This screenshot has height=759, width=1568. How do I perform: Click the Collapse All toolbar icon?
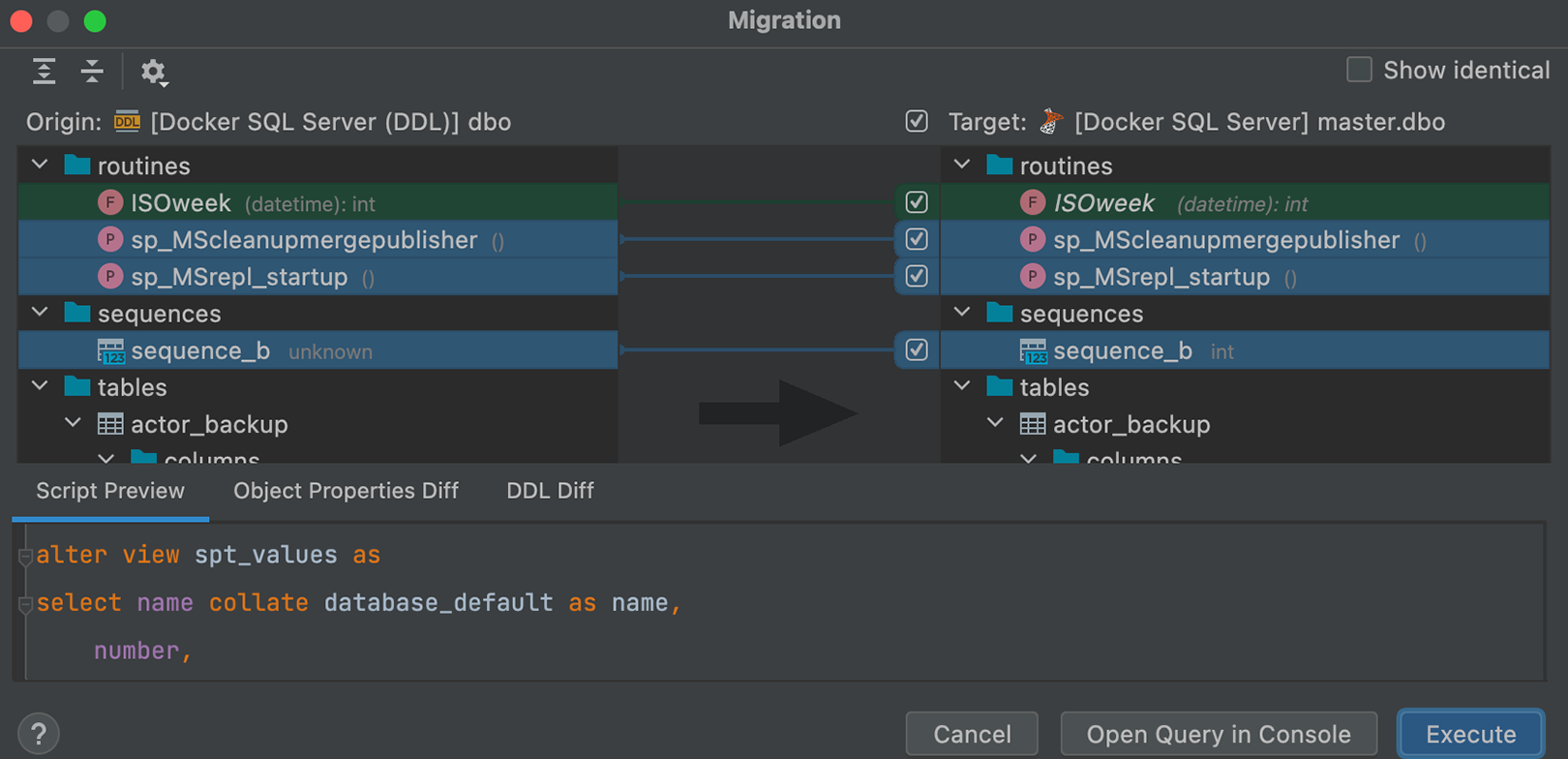point(92,72)
